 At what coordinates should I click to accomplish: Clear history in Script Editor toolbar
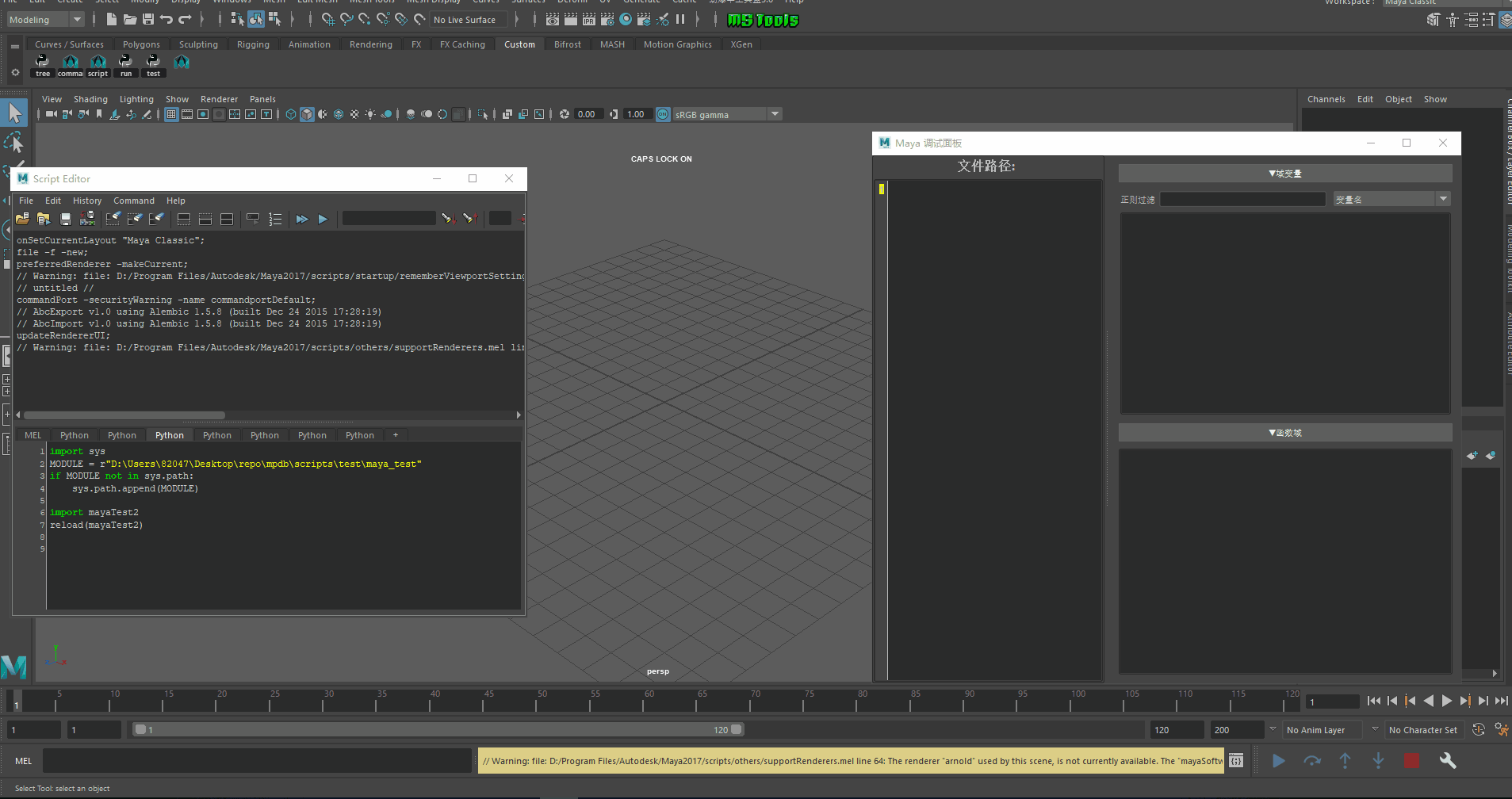click(113, 218)
